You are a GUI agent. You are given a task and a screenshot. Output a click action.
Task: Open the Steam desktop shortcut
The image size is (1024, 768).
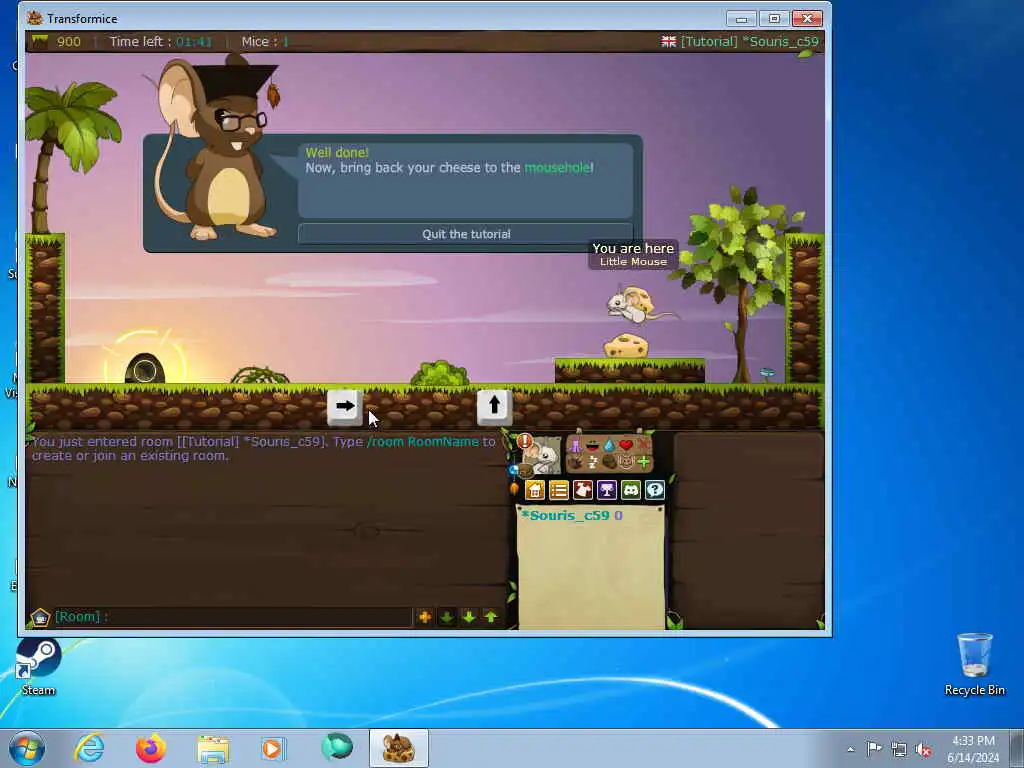click(38, 667)
